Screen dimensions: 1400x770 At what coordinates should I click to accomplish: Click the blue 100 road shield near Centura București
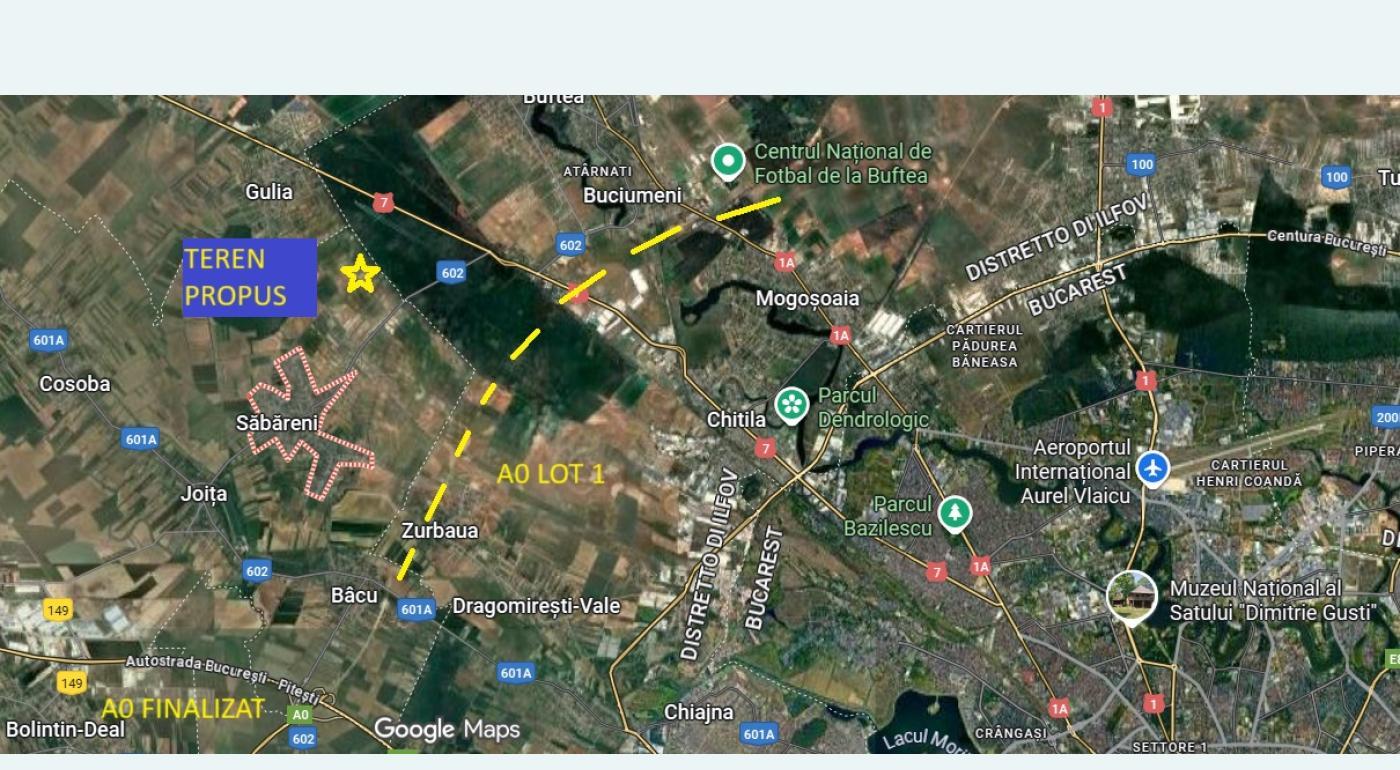click(1336, 177)
